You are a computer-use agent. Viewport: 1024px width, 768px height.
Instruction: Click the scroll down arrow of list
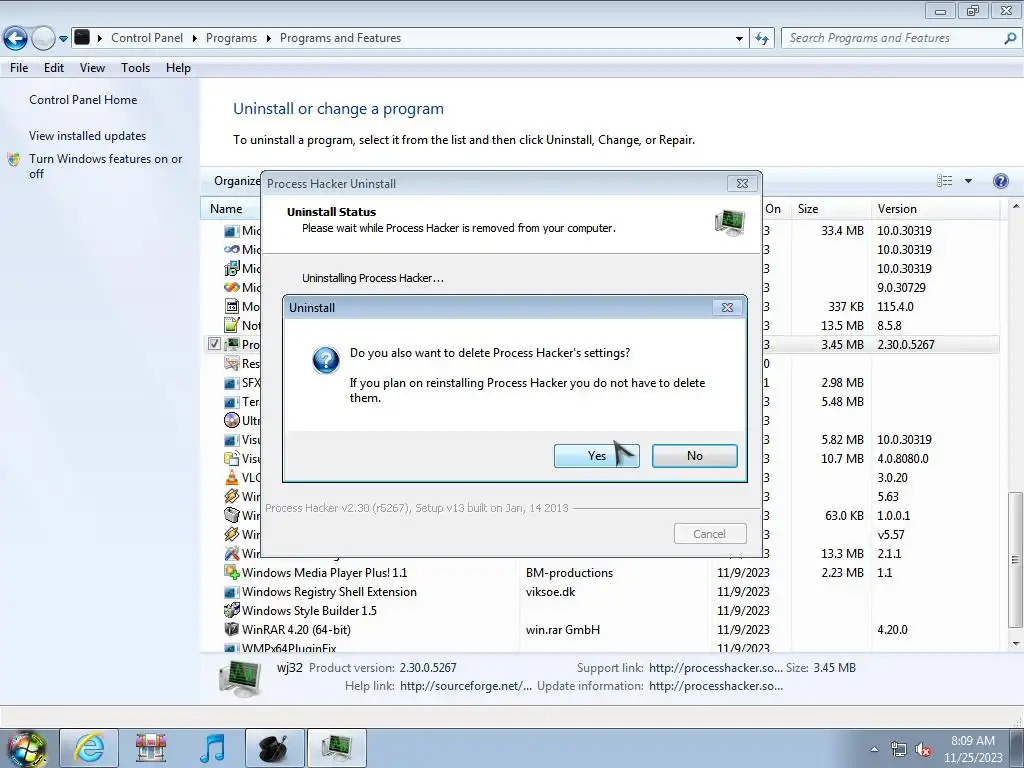(1015, 644)
